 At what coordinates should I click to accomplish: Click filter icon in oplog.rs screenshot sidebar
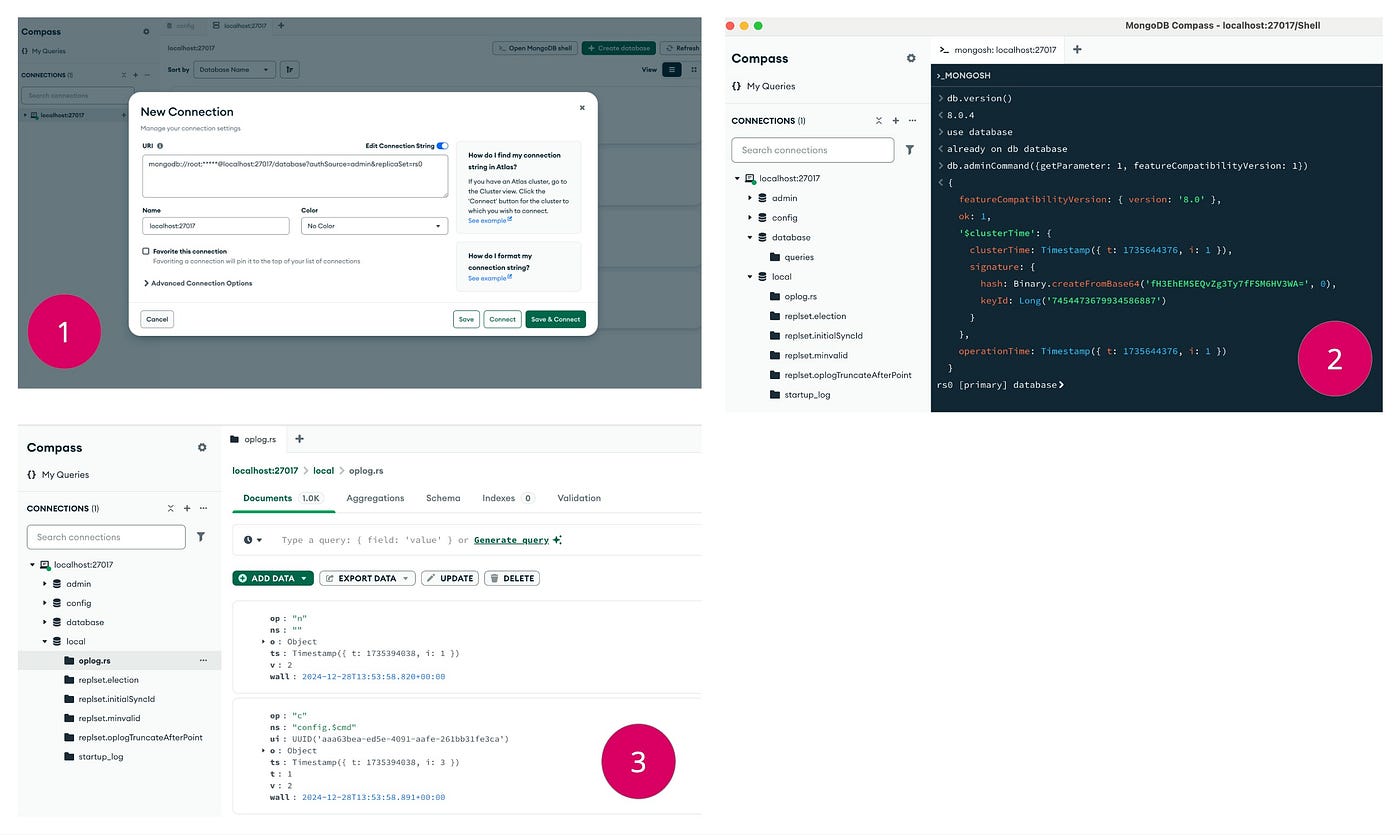(x=201, y=537)
